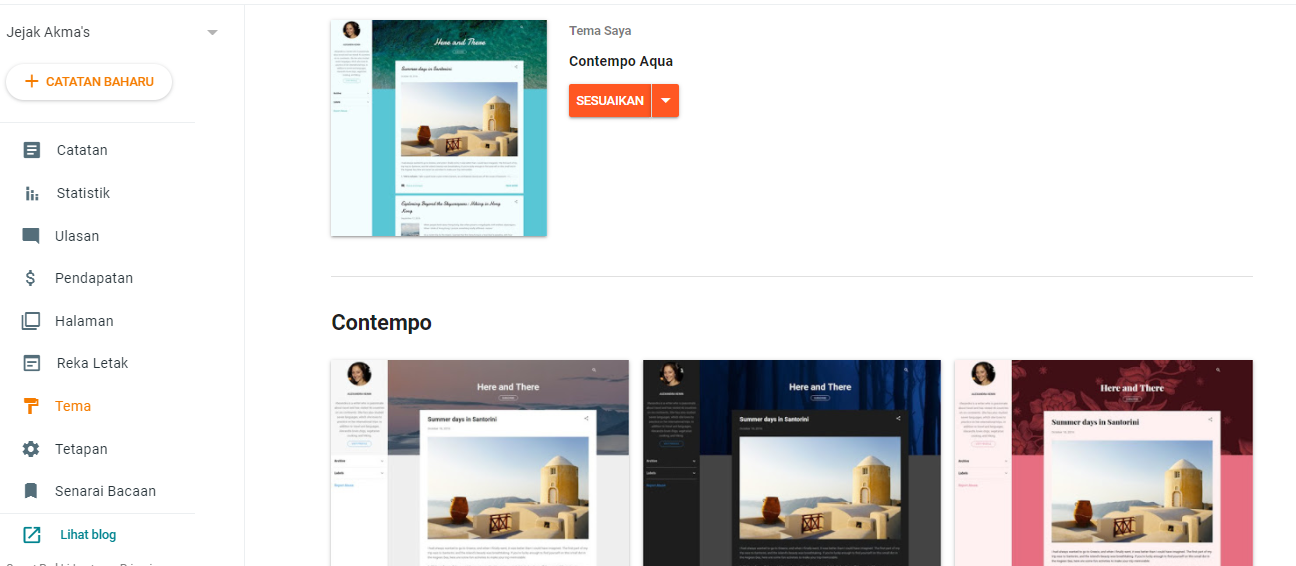This screenshot has height=566, width=1296.
Task: Click the Lihat blog external link icon
Action: (32, 534)
